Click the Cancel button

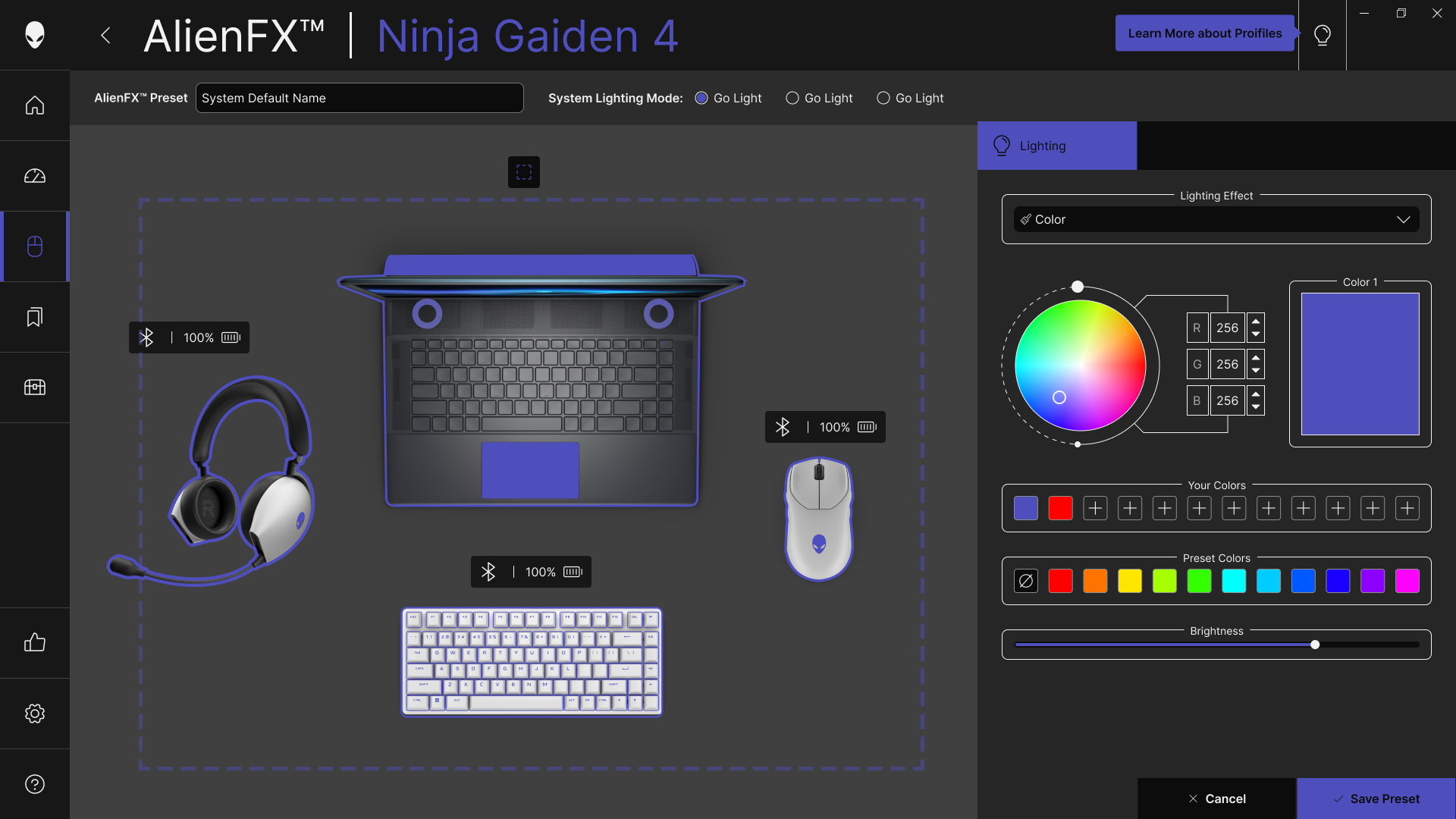click(1216, 799)
